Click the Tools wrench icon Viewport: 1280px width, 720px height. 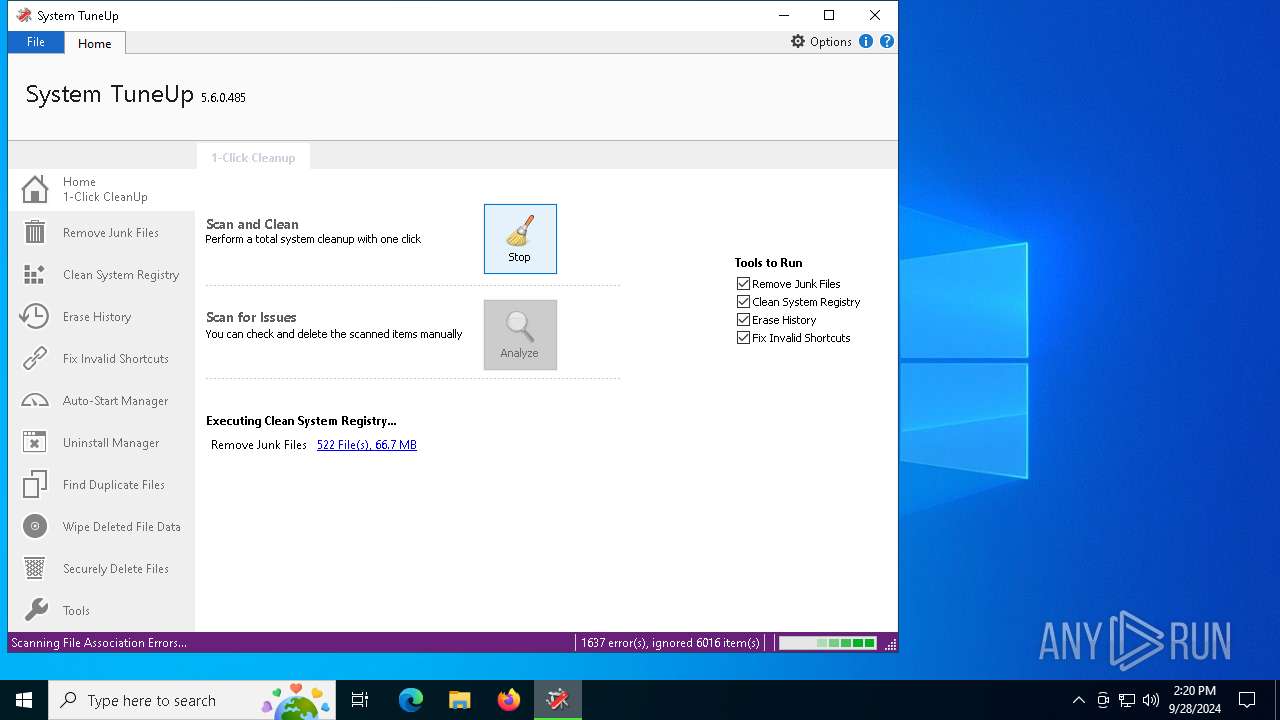pyautogui.click(x=35, y=610)
